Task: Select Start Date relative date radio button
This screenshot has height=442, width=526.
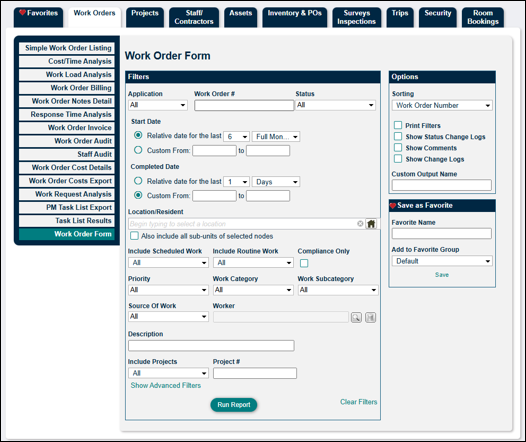Action: (x=138, y=135)
